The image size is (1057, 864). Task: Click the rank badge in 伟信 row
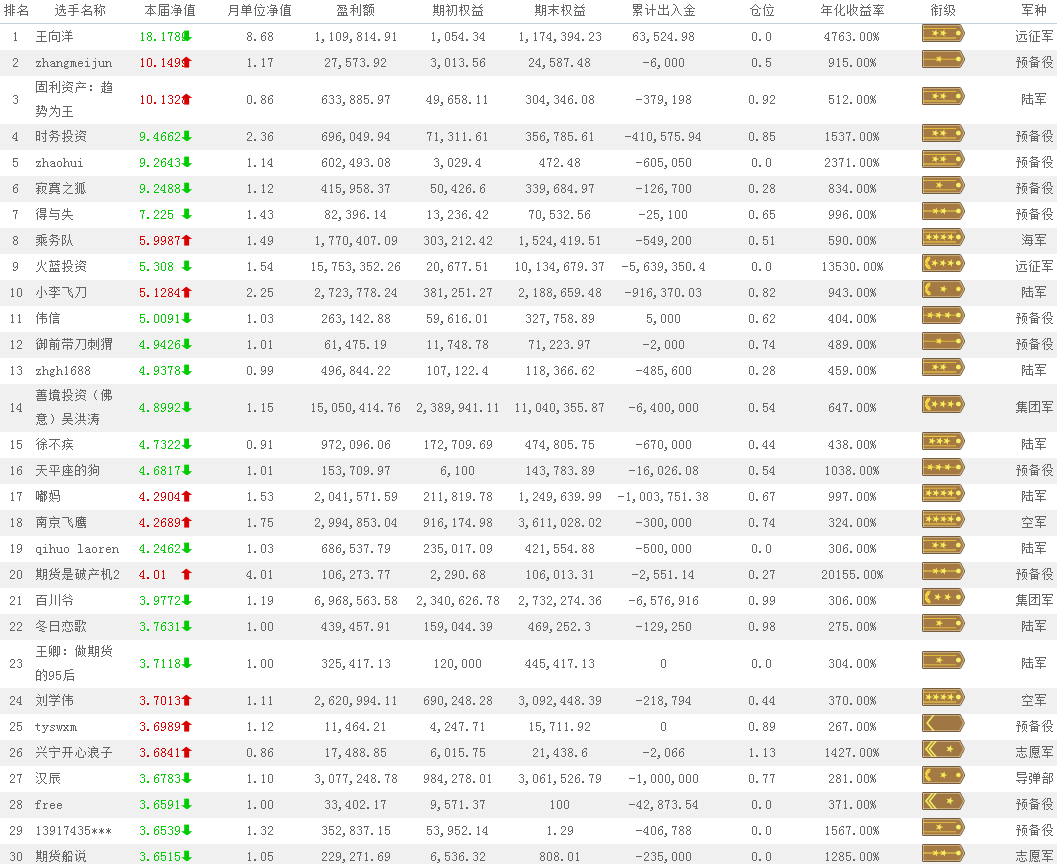click(x=942, y=315)
